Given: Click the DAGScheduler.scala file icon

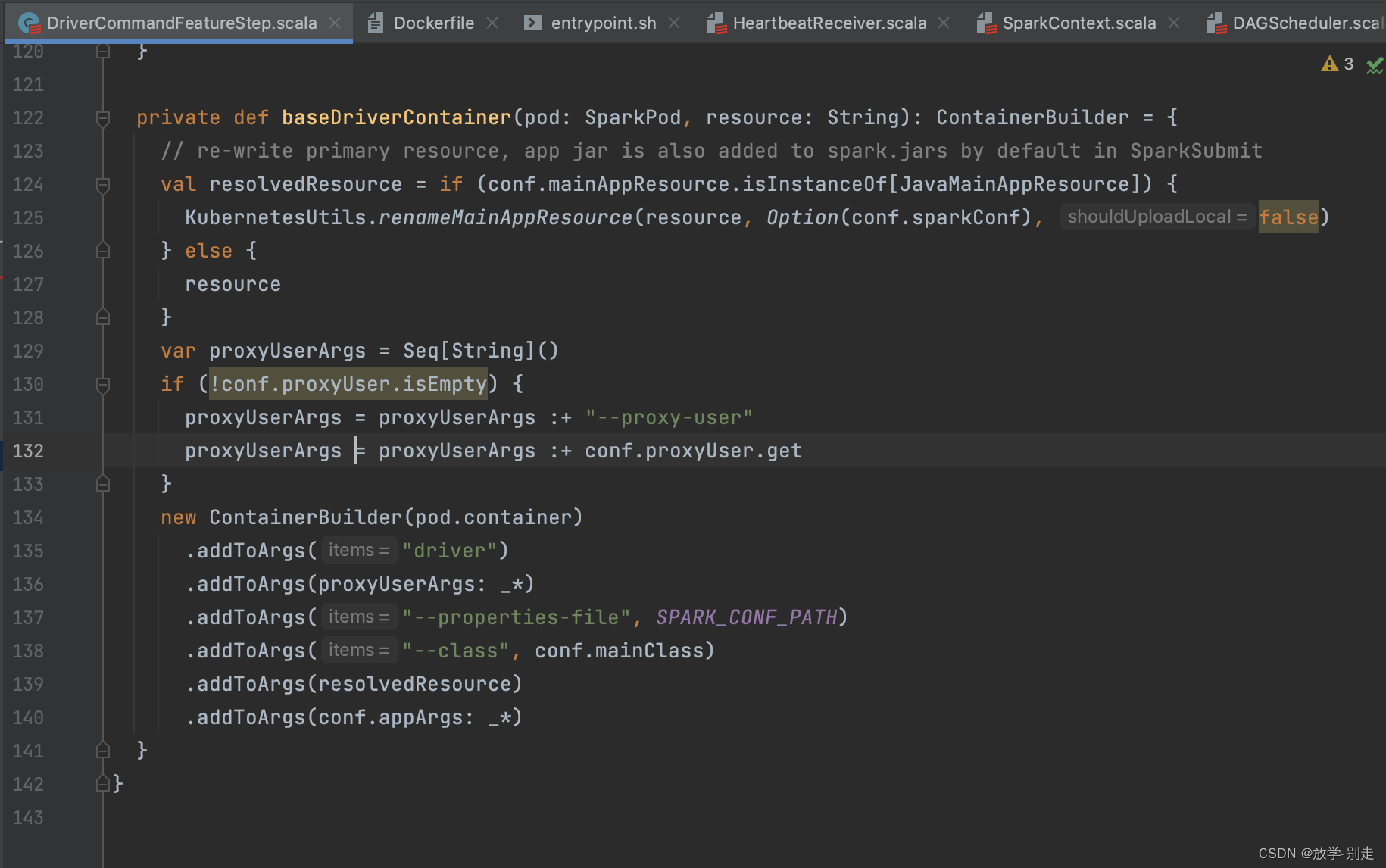Looking at the screenshot, I should click(x=1216, y=23).
